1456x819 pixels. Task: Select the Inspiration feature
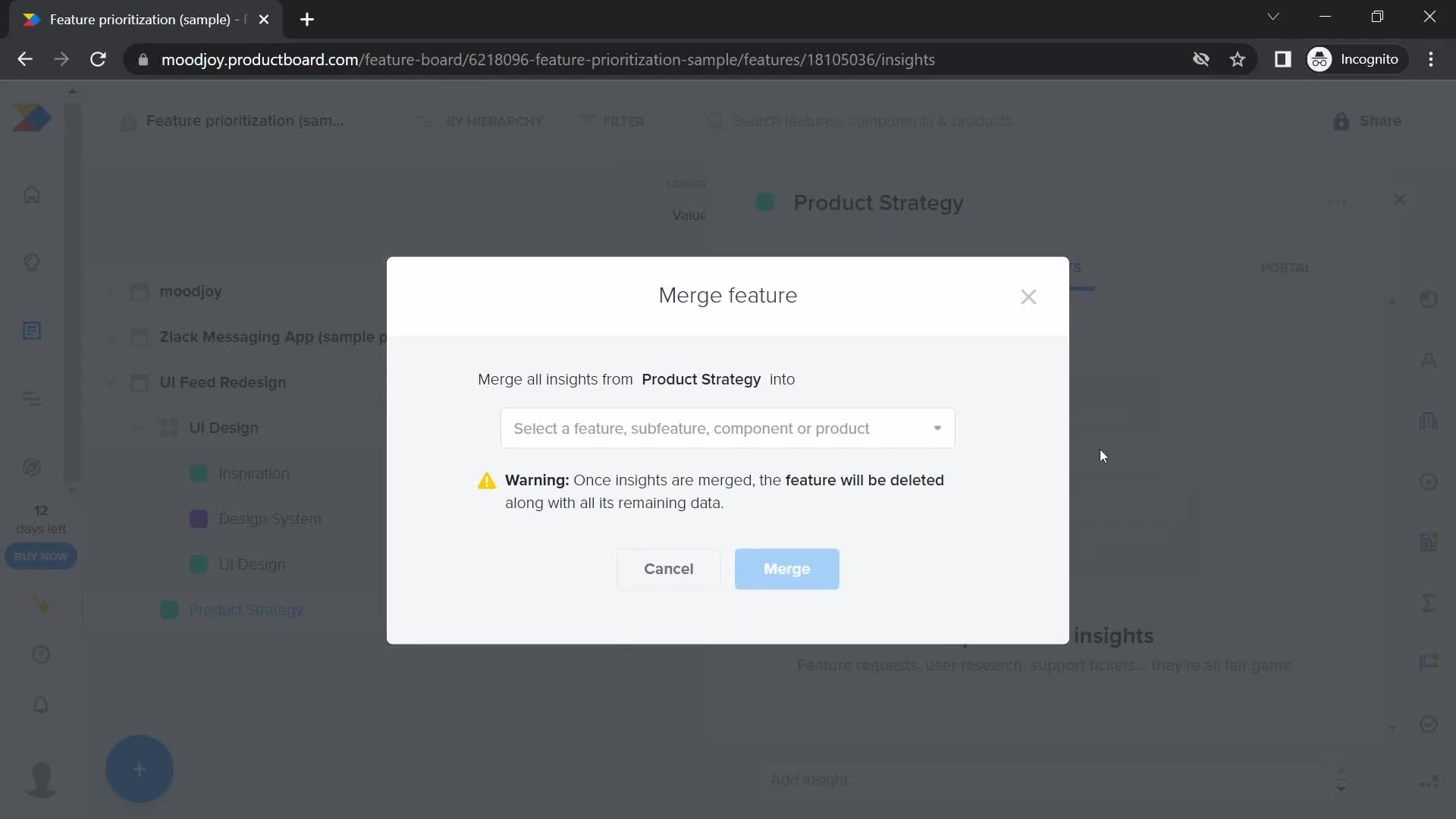(254, 473)
